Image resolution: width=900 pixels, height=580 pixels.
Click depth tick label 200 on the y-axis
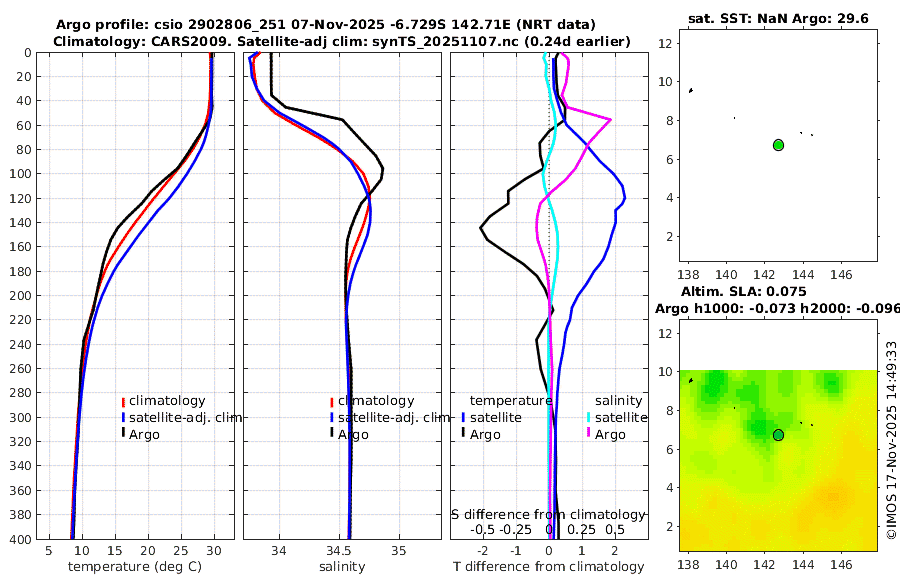point(20,295)
